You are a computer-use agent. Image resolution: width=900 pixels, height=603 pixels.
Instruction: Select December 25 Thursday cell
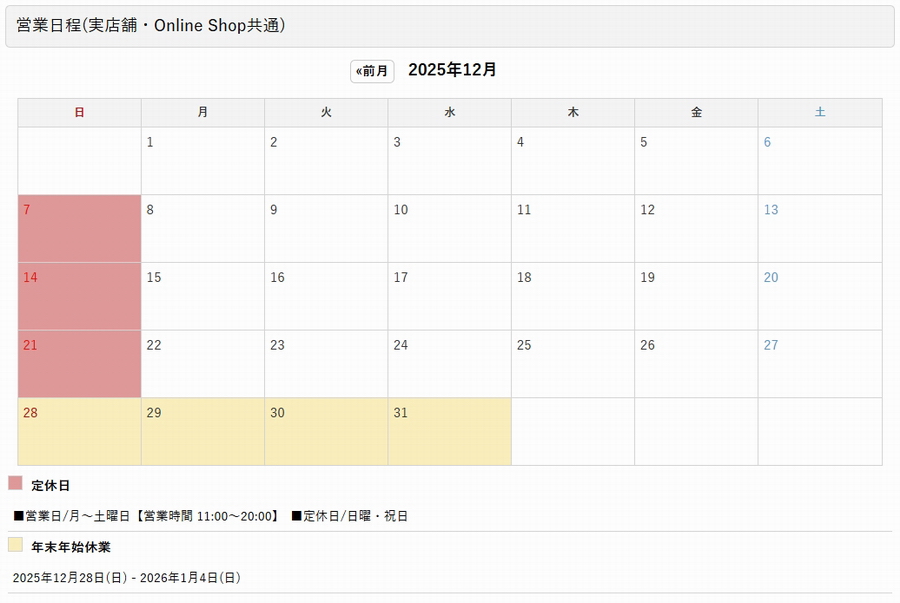pyautogui.click(x=573, y=363)
